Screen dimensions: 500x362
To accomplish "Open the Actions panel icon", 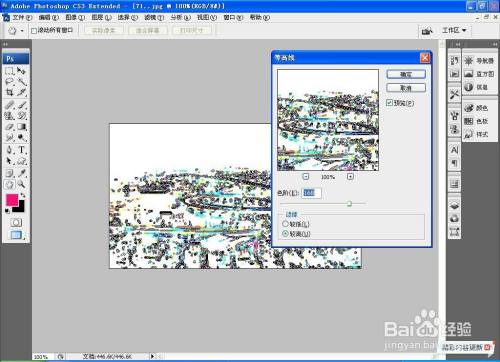I will (x=454, y=74).
